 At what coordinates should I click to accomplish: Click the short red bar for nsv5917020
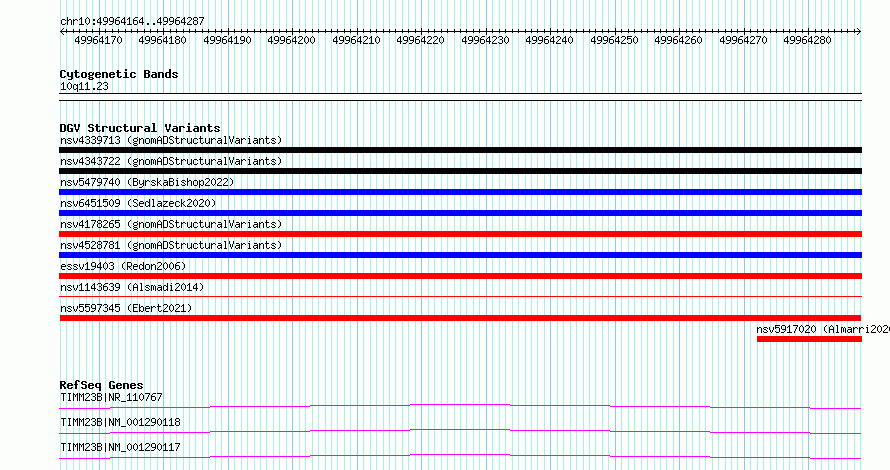tap(809, 339)
